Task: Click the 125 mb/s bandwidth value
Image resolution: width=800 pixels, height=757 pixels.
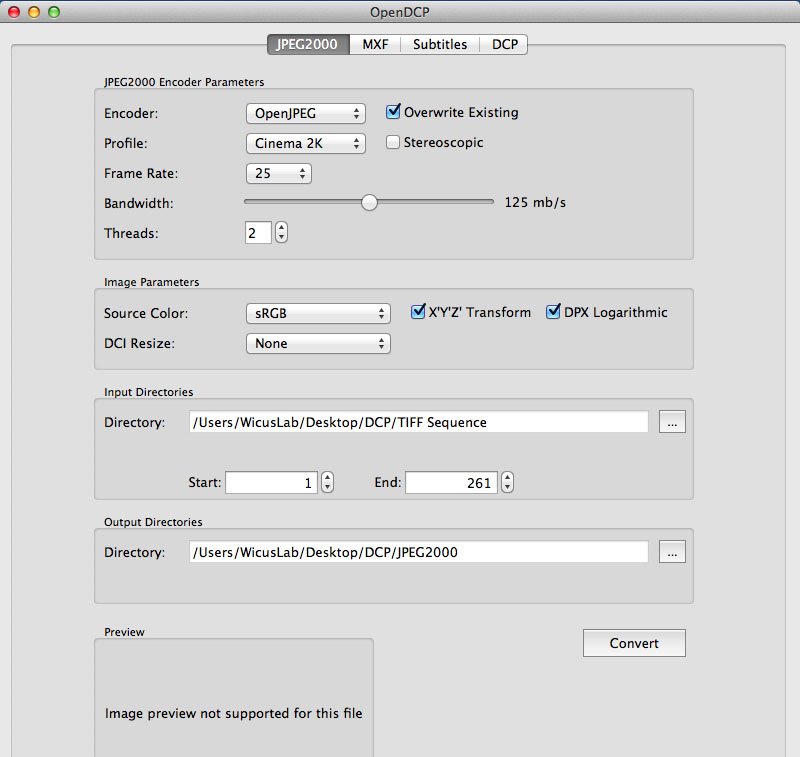Action: (535, 203)
